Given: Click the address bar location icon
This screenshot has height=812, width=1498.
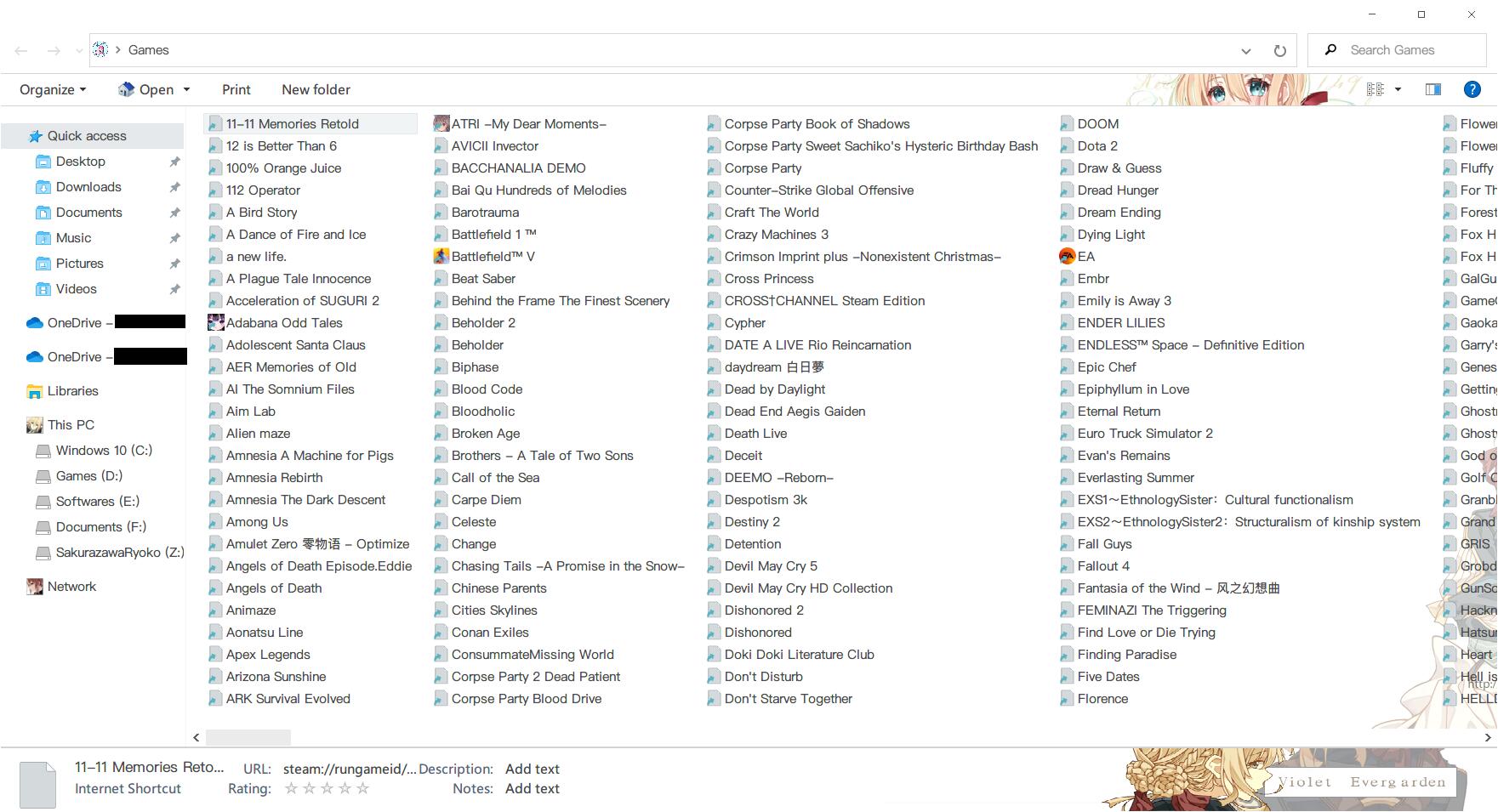Looking at the screenshot, I should 100,50.
